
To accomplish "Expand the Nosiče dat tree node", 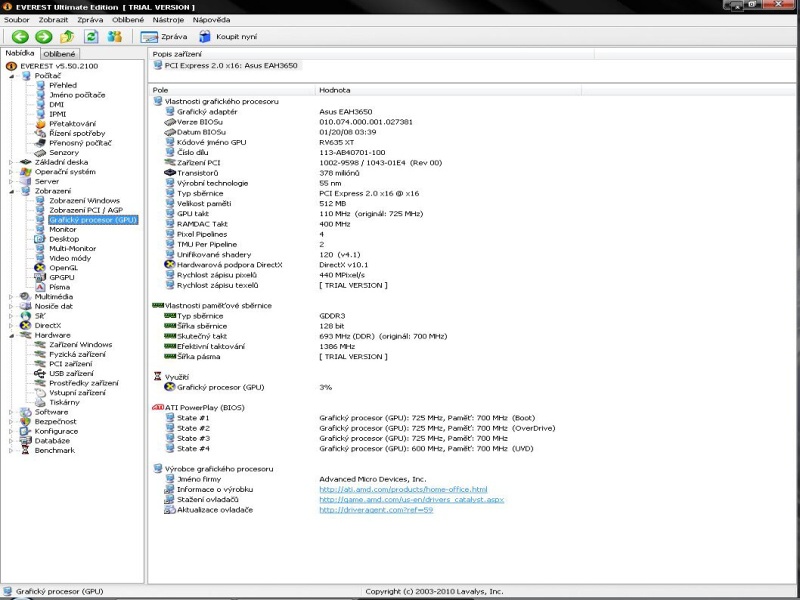I will [x=11, y=307].
